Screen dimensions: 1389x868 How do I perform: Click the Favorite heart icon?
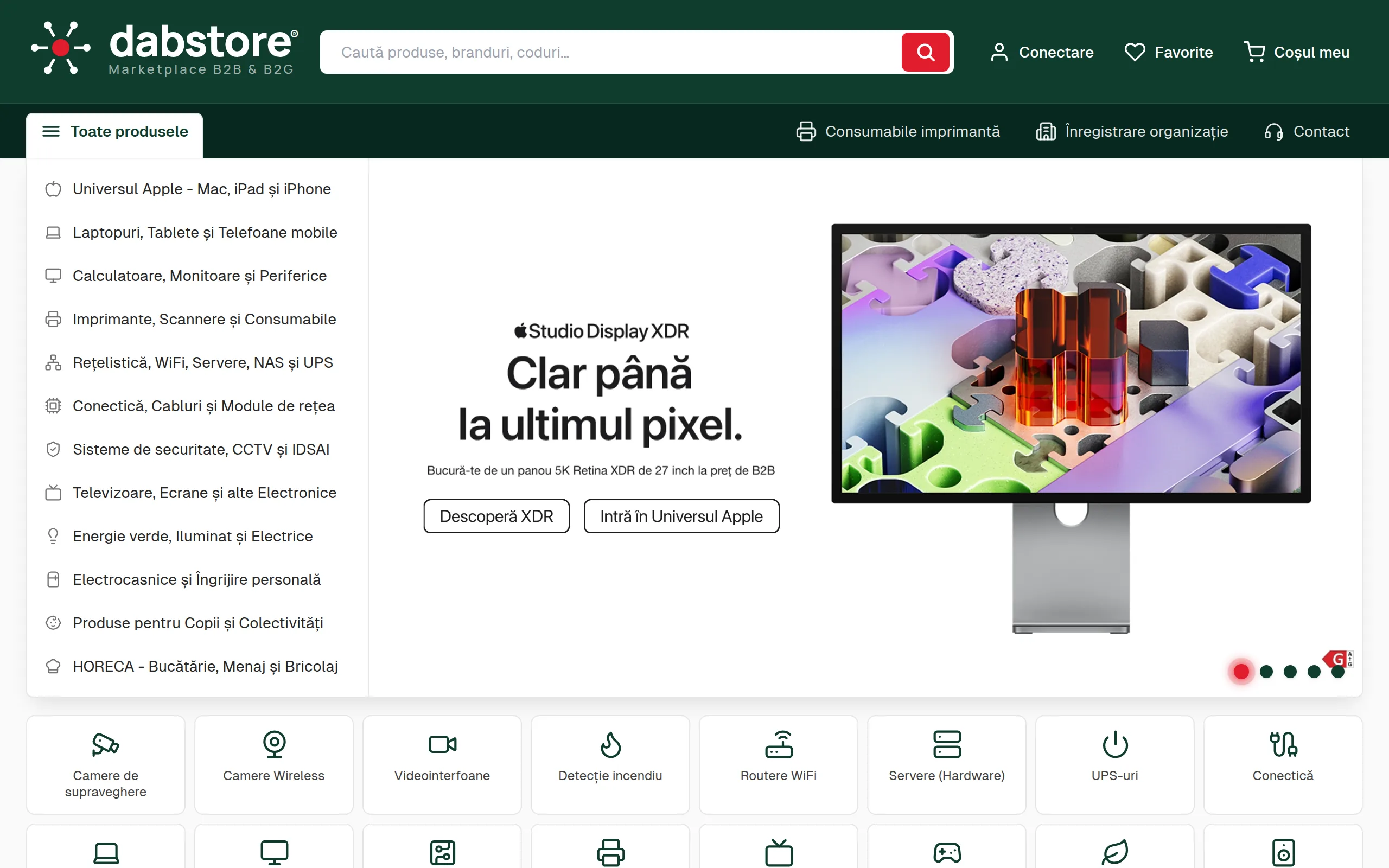(1135, 52)
